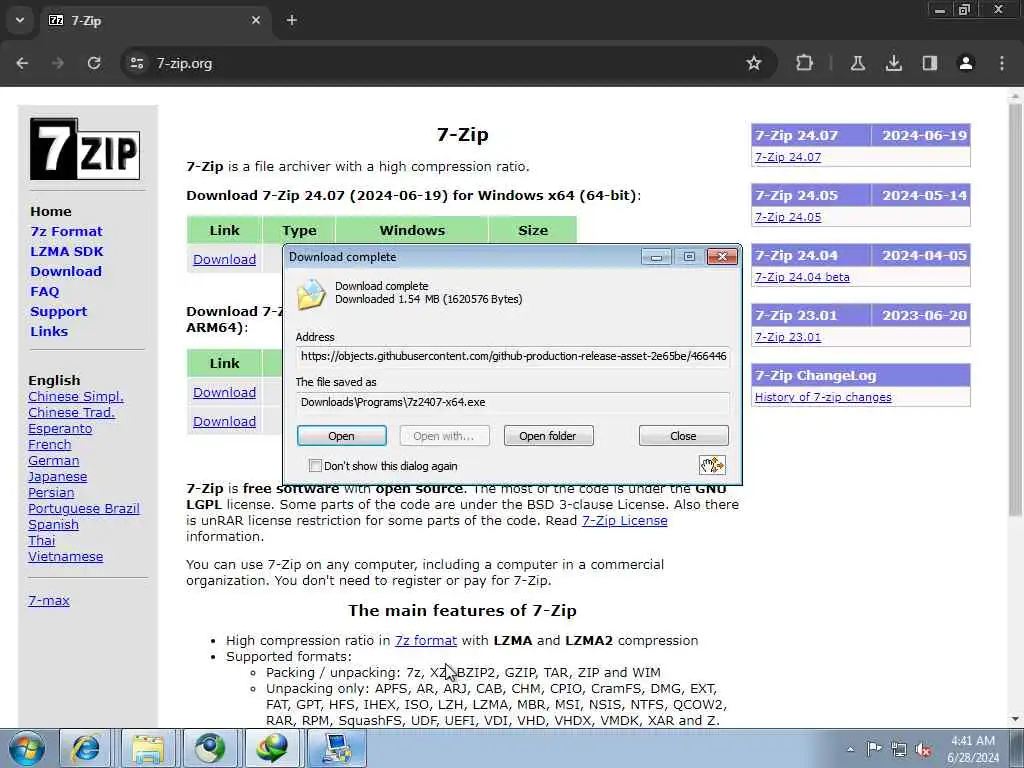This screenshot has height=768, width=1024.
Task: Open the round browser icon on the taskbar
Action: [x=210, y=748]
